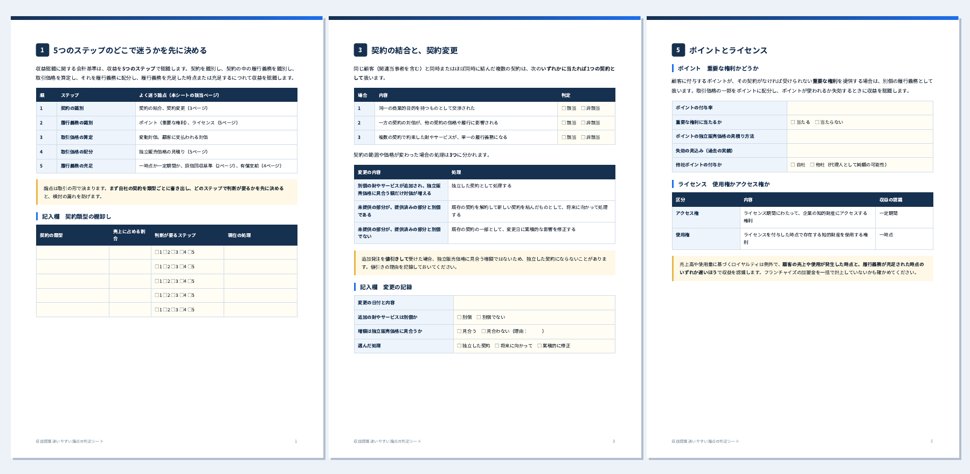Click heading ポイントとライセンス
The height and width of the screenshot is (474, 970).
(x=728, y=50)
